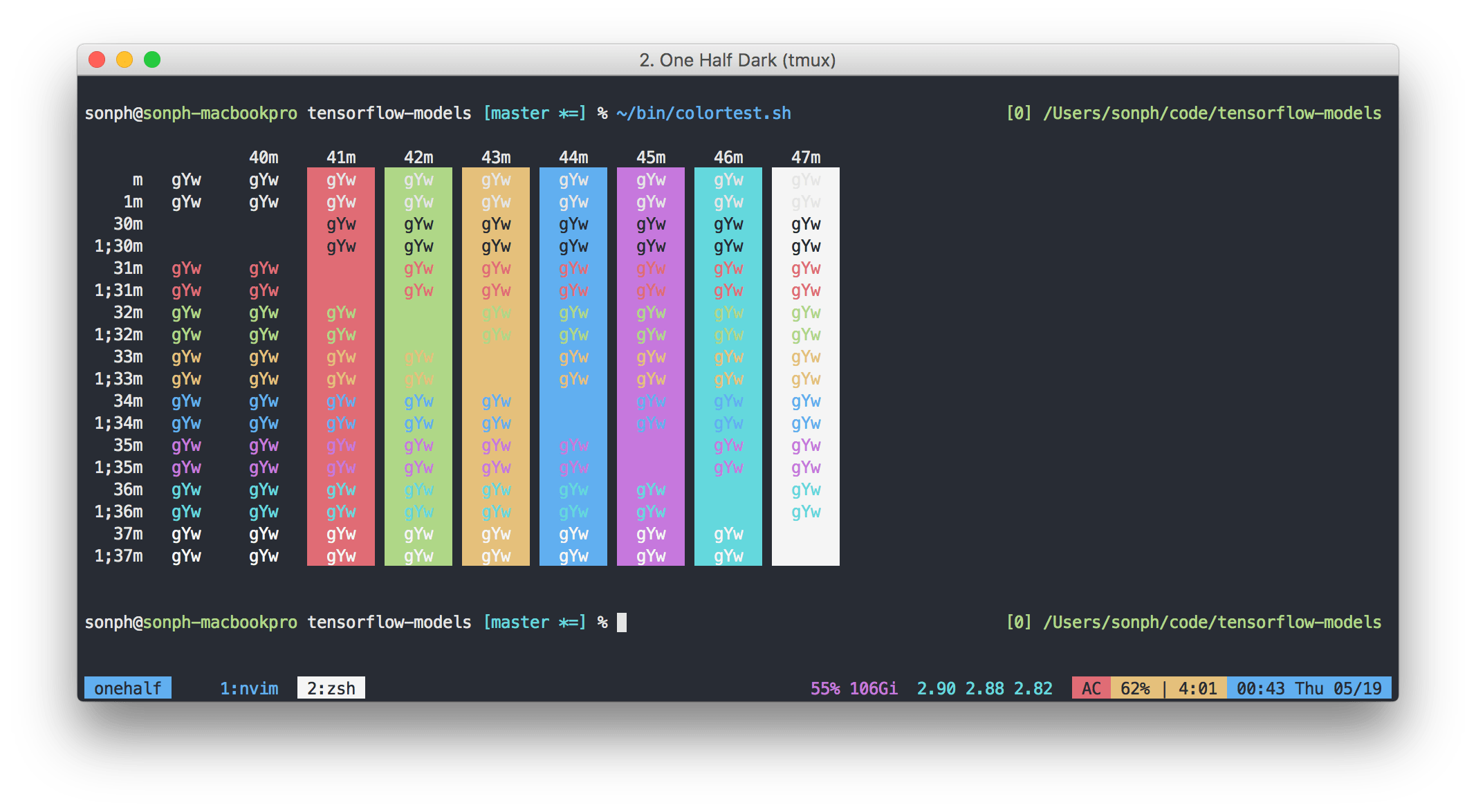
Task: Click the 1;34m row label
Action: 118,423
